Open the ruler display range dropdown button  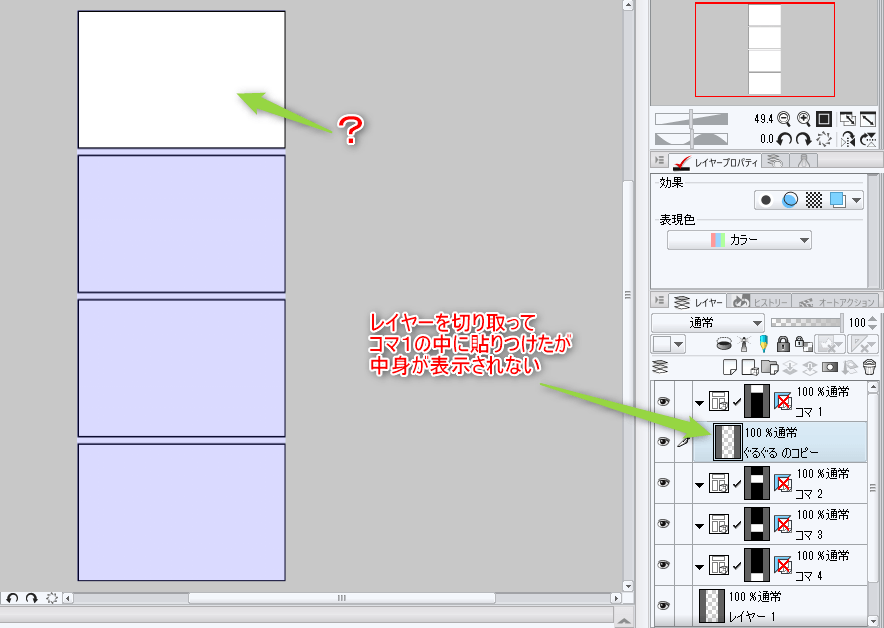point(863,343)
